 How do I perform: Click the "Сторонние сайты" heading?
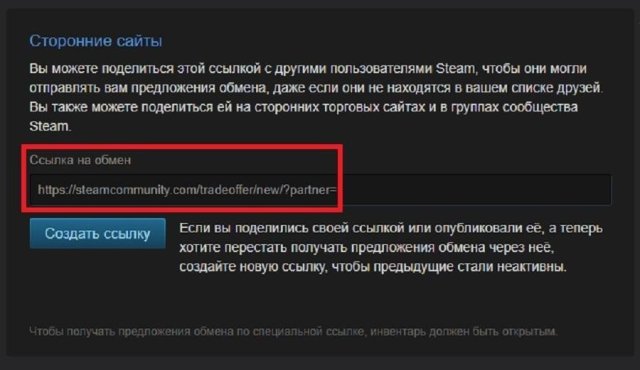pyautogui.click(x=96, y=41)
